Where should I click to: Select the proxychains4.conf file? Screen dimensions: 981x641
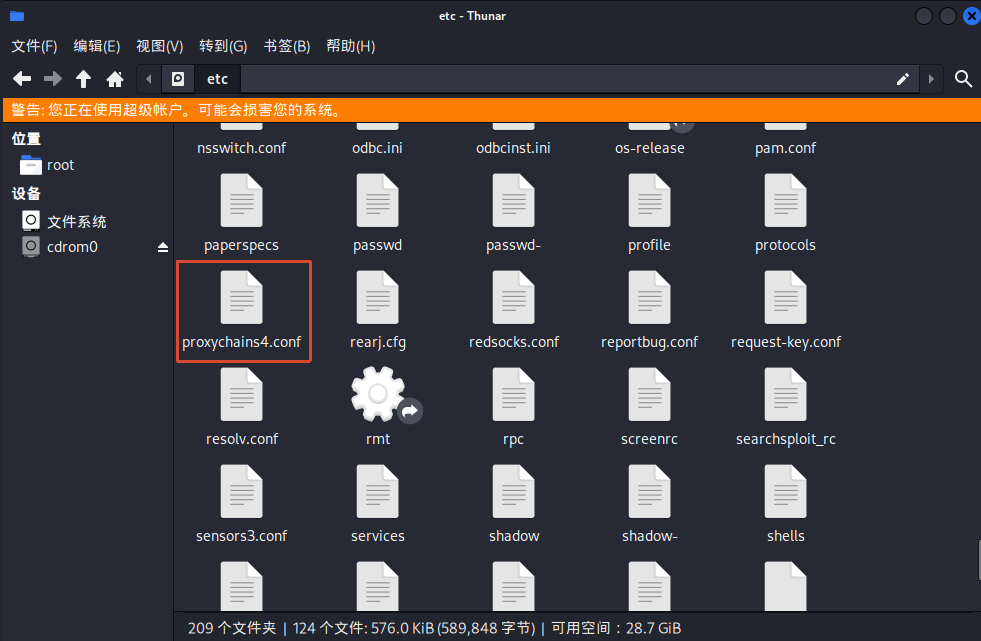click(241, 311)
